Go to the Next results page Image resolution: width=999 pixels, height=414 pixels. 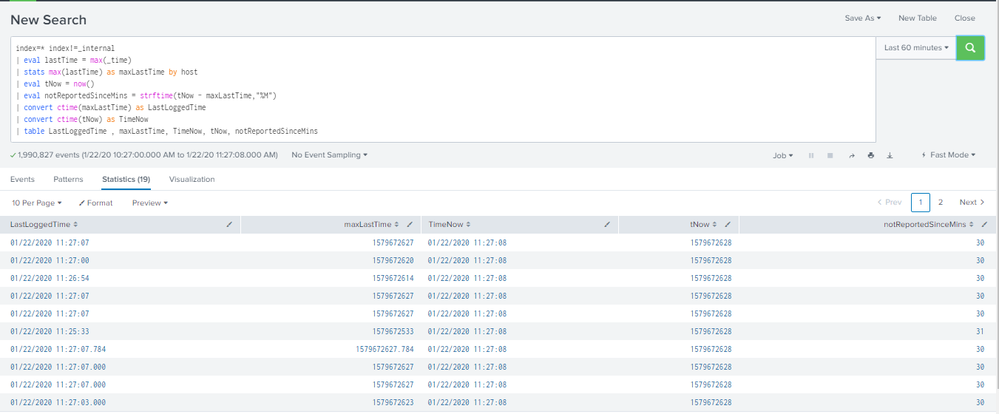(x=972, y=203)
